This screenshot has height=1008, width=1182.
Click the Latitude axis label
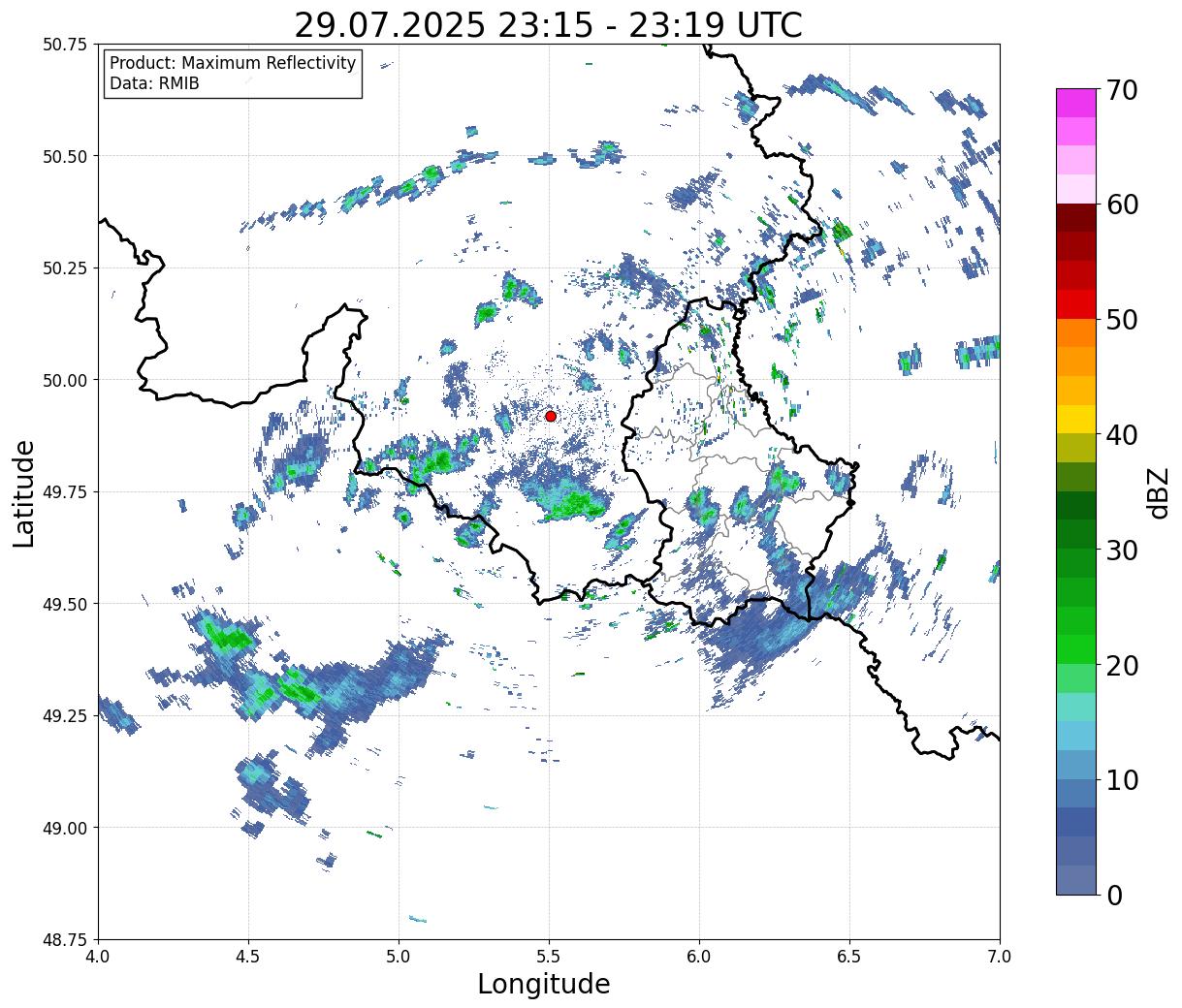point(24,492)
